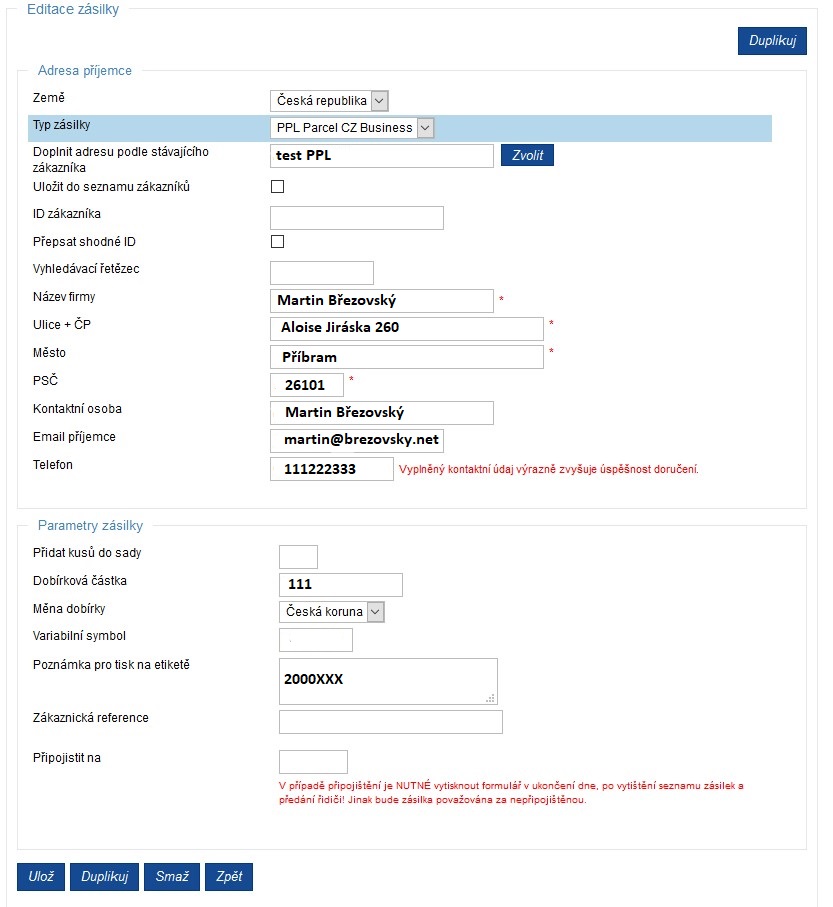This screenshot has width=833, height=907.
Task: Select the Email příjemce input field
Action: (357, 440)
